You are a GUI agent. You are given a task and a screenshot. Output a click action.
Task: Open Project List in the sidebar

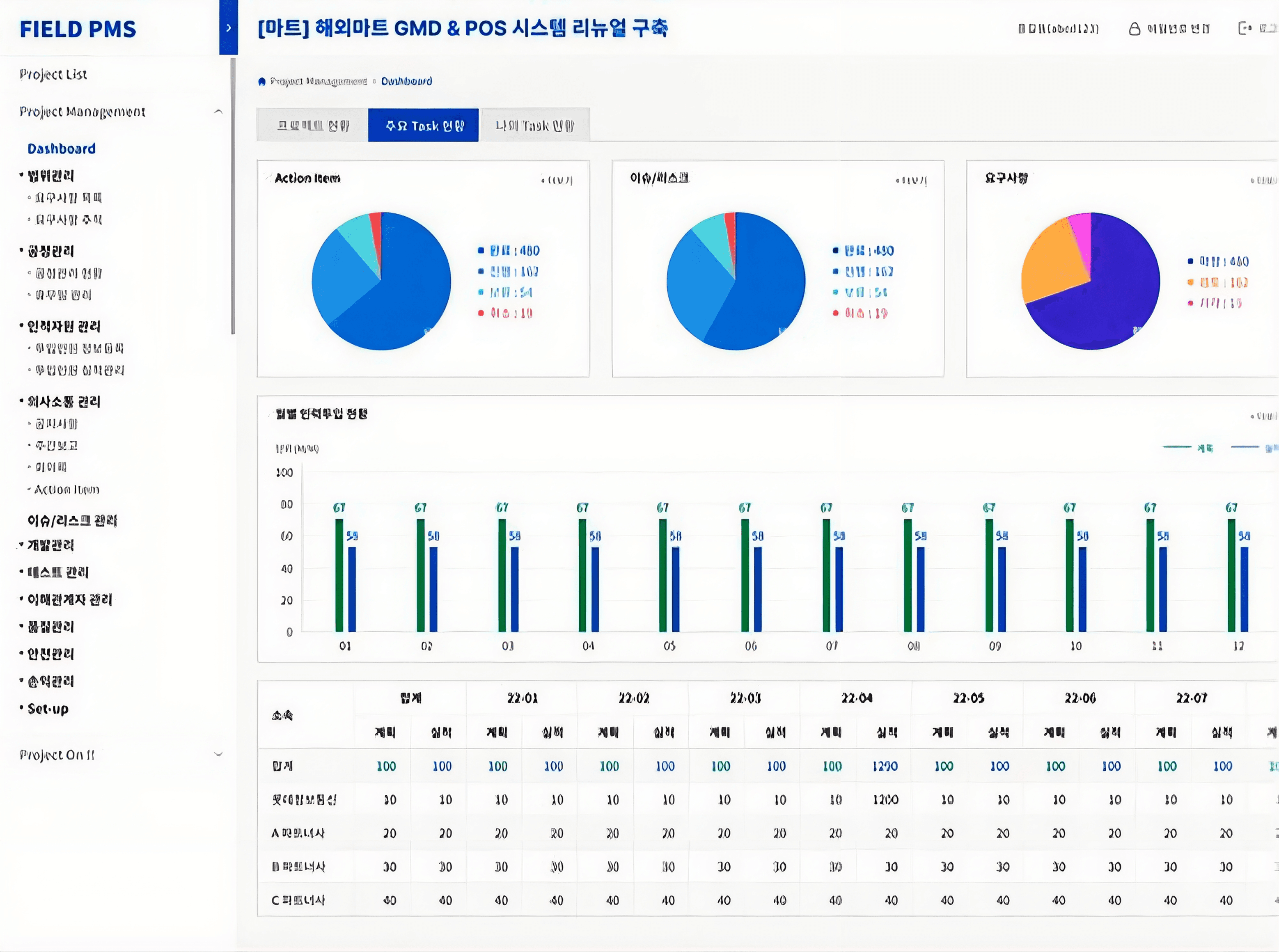click(53, 74)
